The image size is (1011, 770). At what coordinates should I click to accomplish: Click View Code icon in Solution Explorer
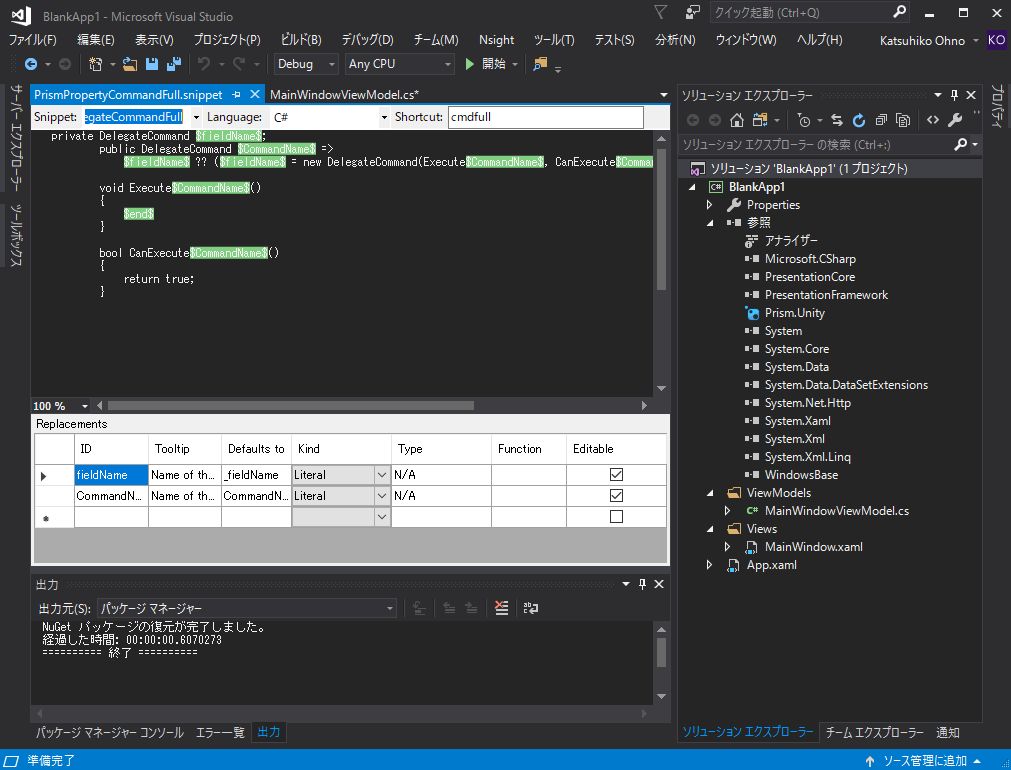(x=932, y=120)
